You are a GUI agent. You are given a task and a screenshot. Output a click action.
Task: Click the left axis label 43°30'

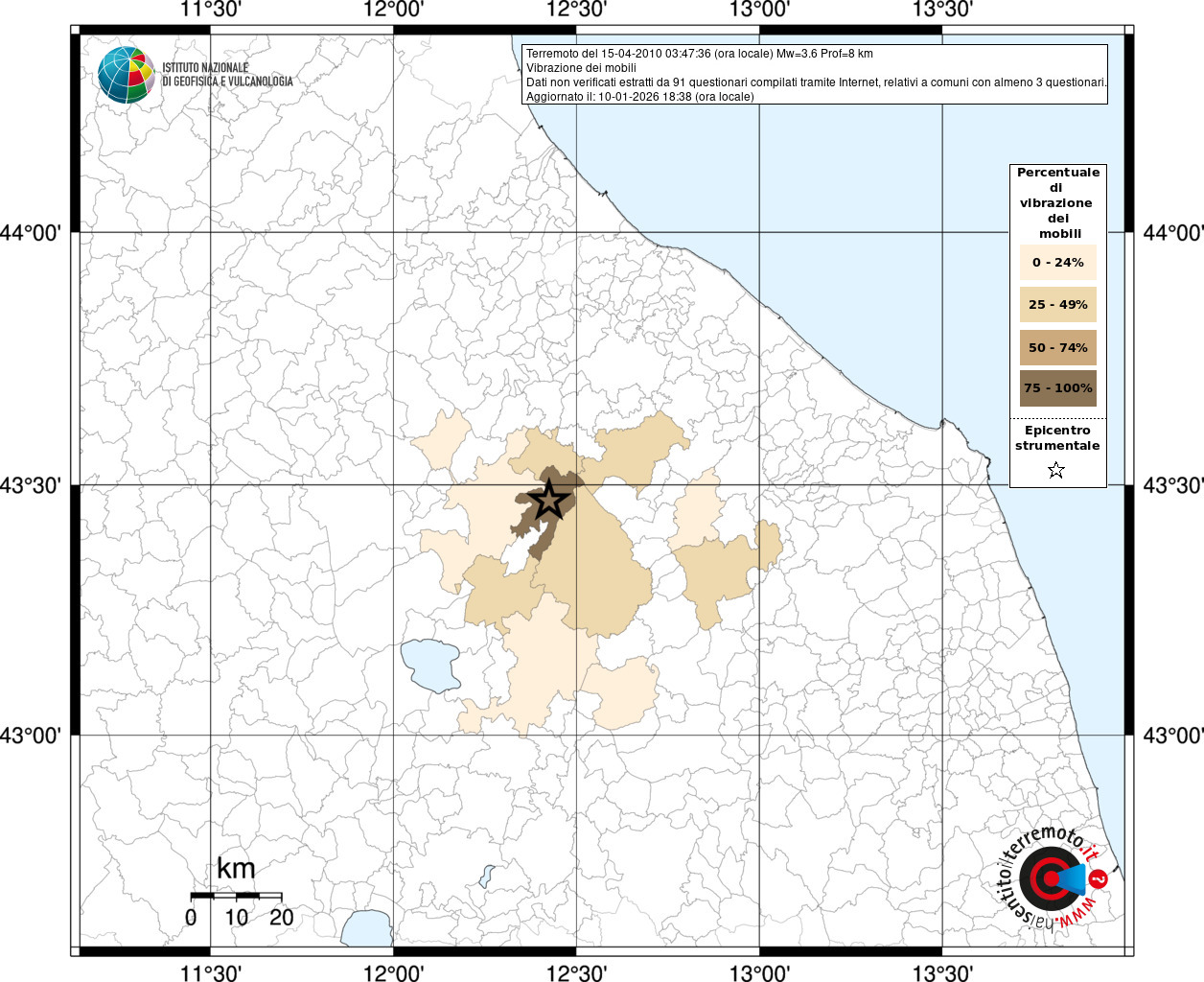coord(32,485)
